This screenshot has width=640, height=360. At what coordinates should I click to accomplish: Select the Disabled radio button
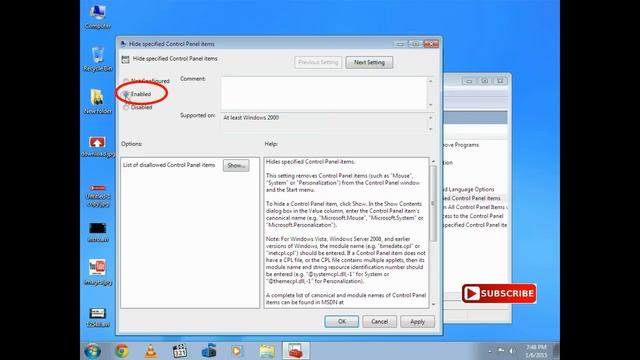[126, 107]
